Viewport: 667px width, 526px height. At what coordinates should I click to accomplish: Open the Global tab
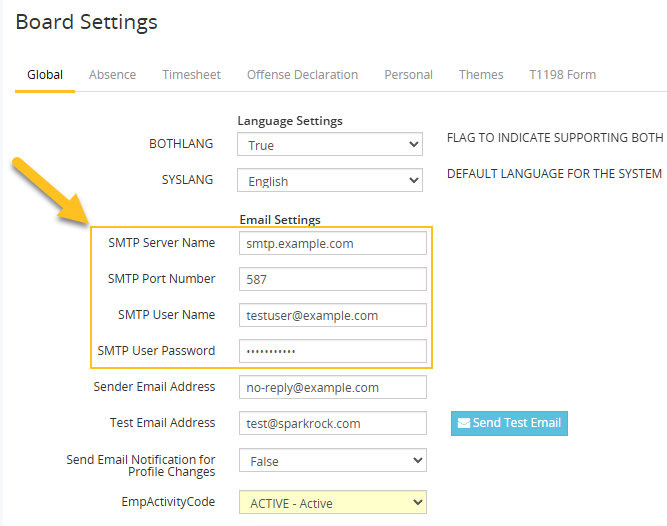pos(45,75)
